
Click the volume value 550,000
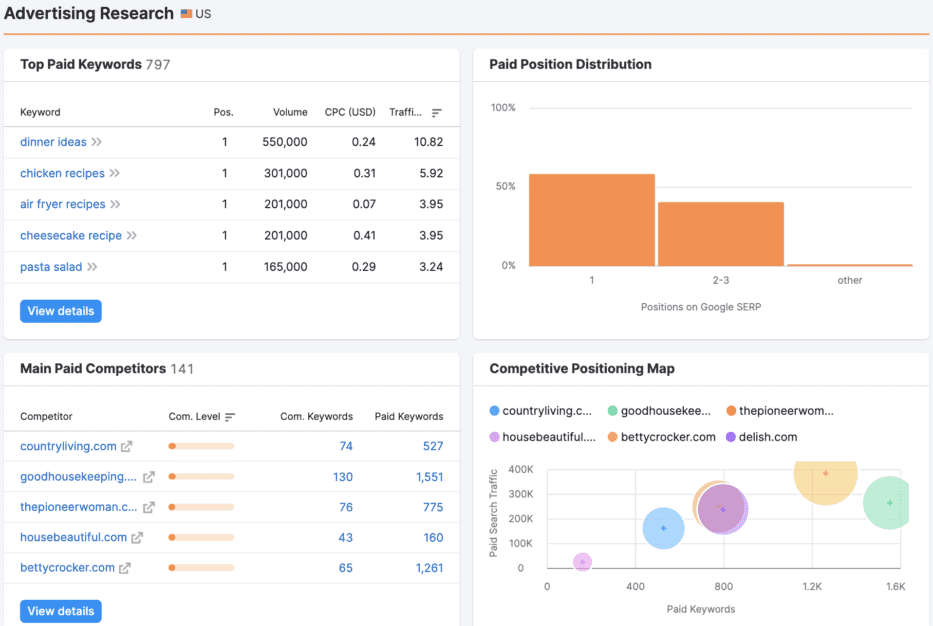(285, 142)
